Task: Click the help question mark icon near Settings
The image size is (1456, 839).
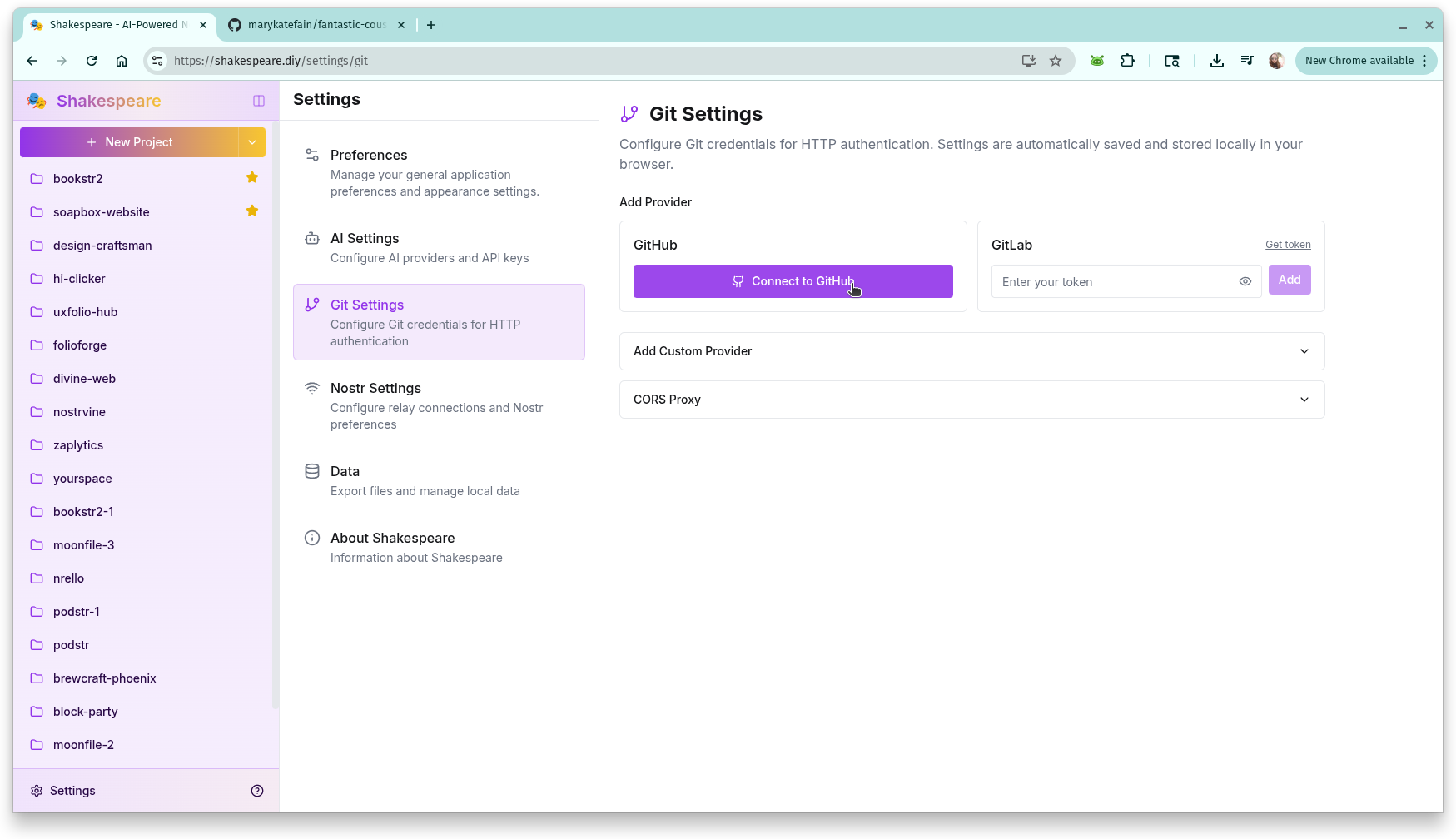Action: [257, 791]
